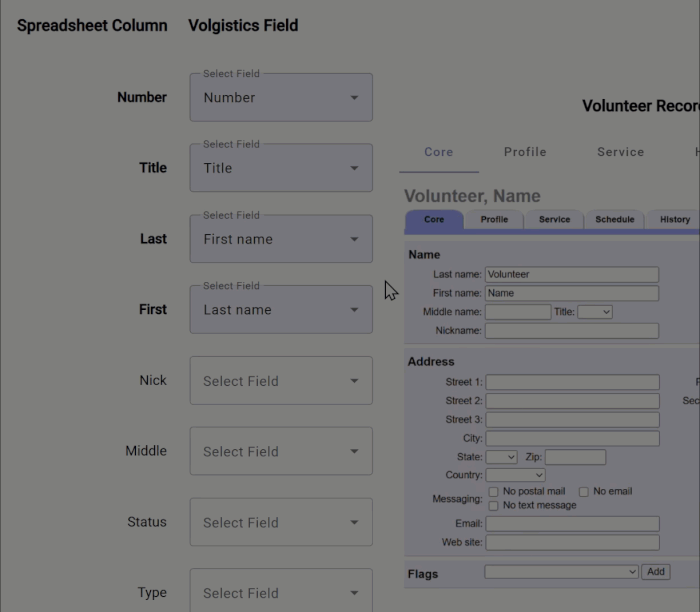
Task: Select the History tab in volunteer record
Action: (x=674, y=220)
